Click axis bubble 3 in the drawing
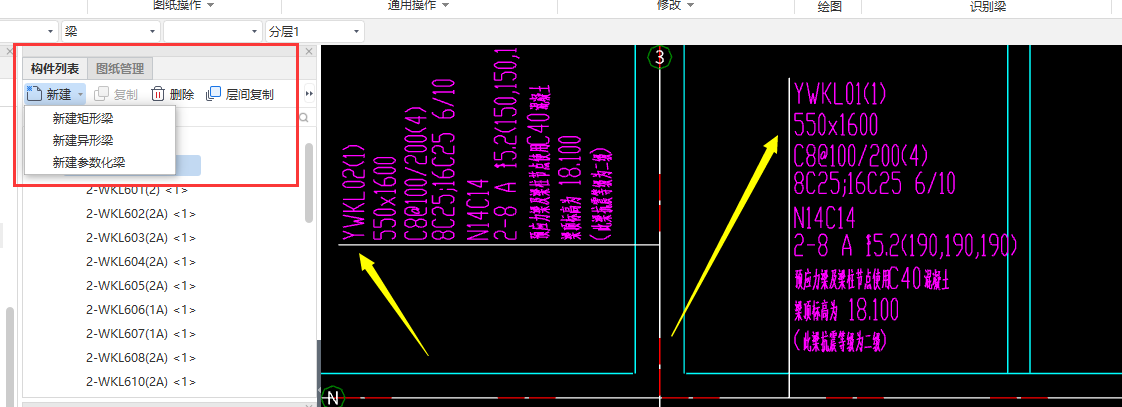1122x407 pixels. (x=660, y=57)
